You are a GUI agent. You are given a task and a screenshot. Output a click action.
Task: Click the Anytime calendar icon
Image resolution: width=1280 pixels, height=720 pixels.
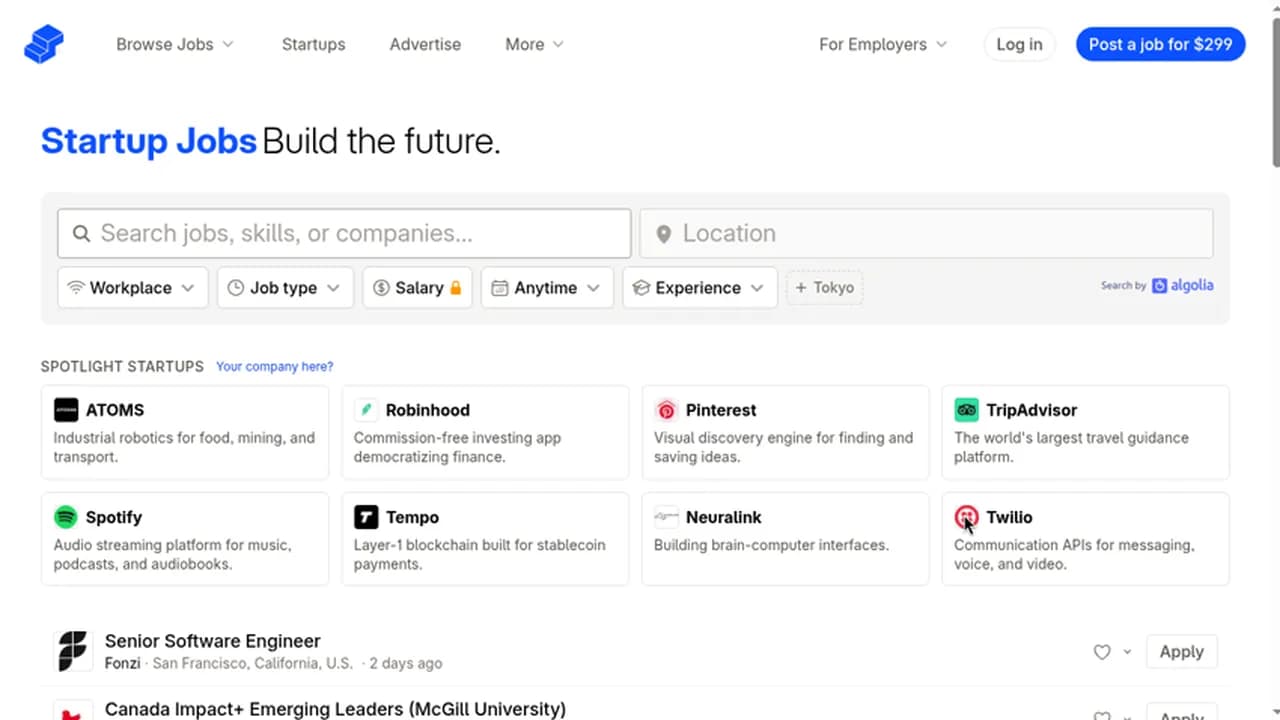(500, 287)
